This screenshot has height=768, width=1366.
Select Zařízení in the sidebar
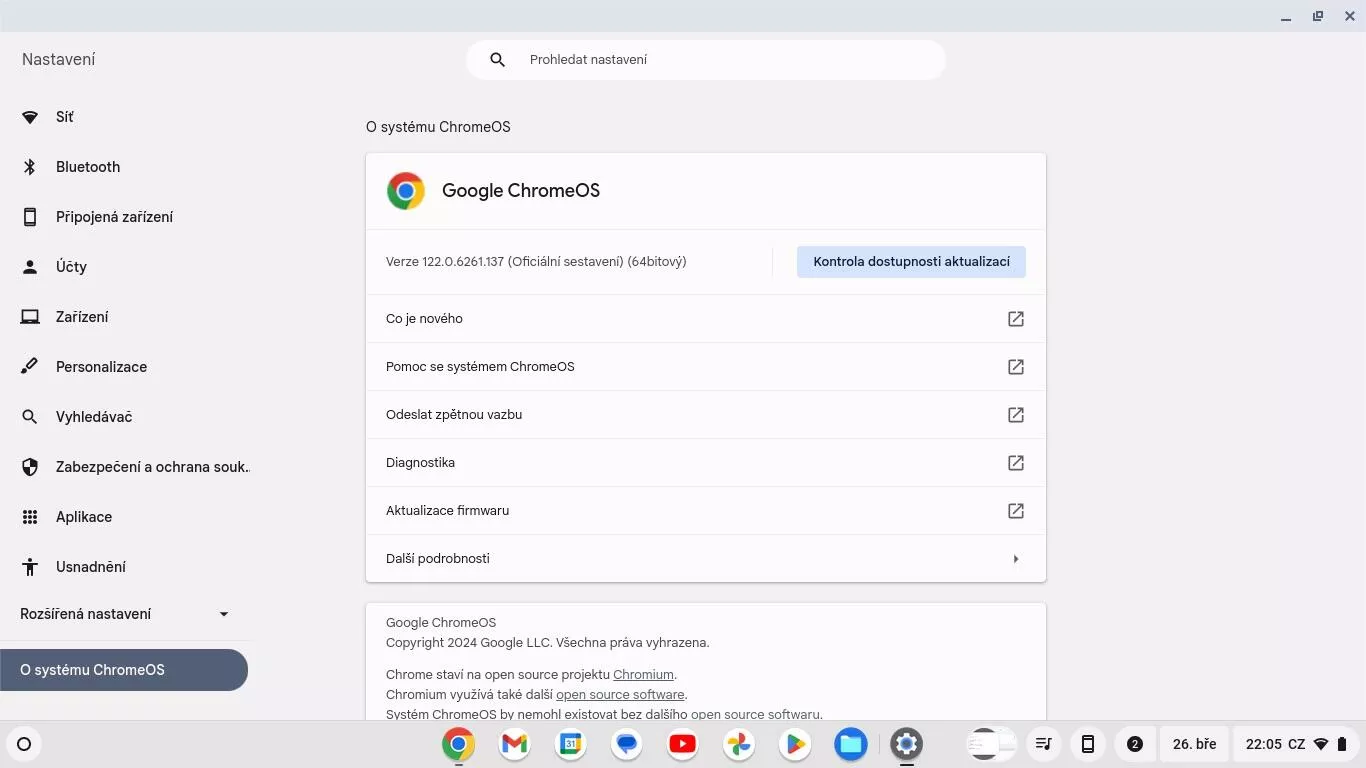(124, 317)
